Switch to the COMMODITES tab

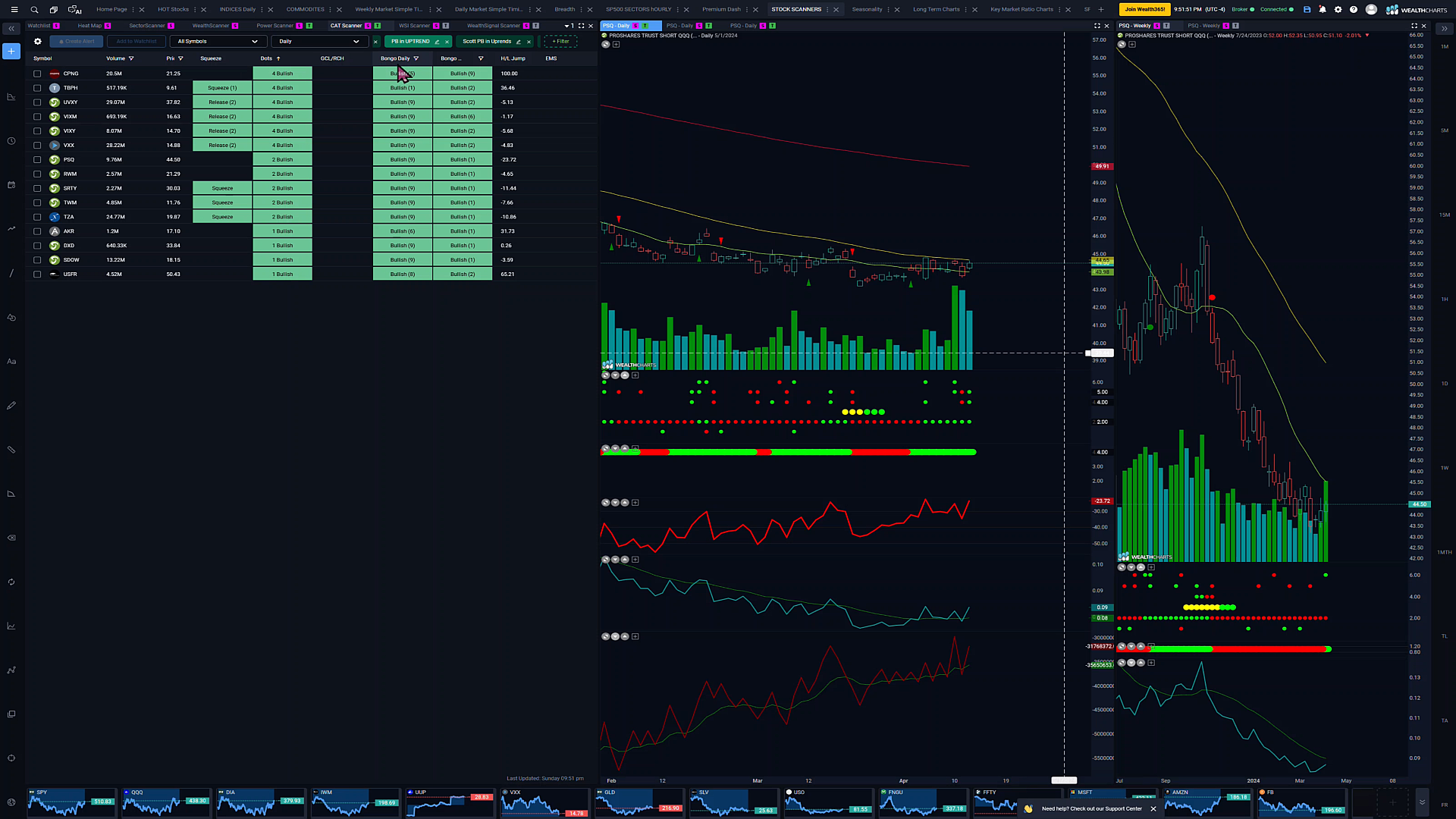(x=305, y=10)
